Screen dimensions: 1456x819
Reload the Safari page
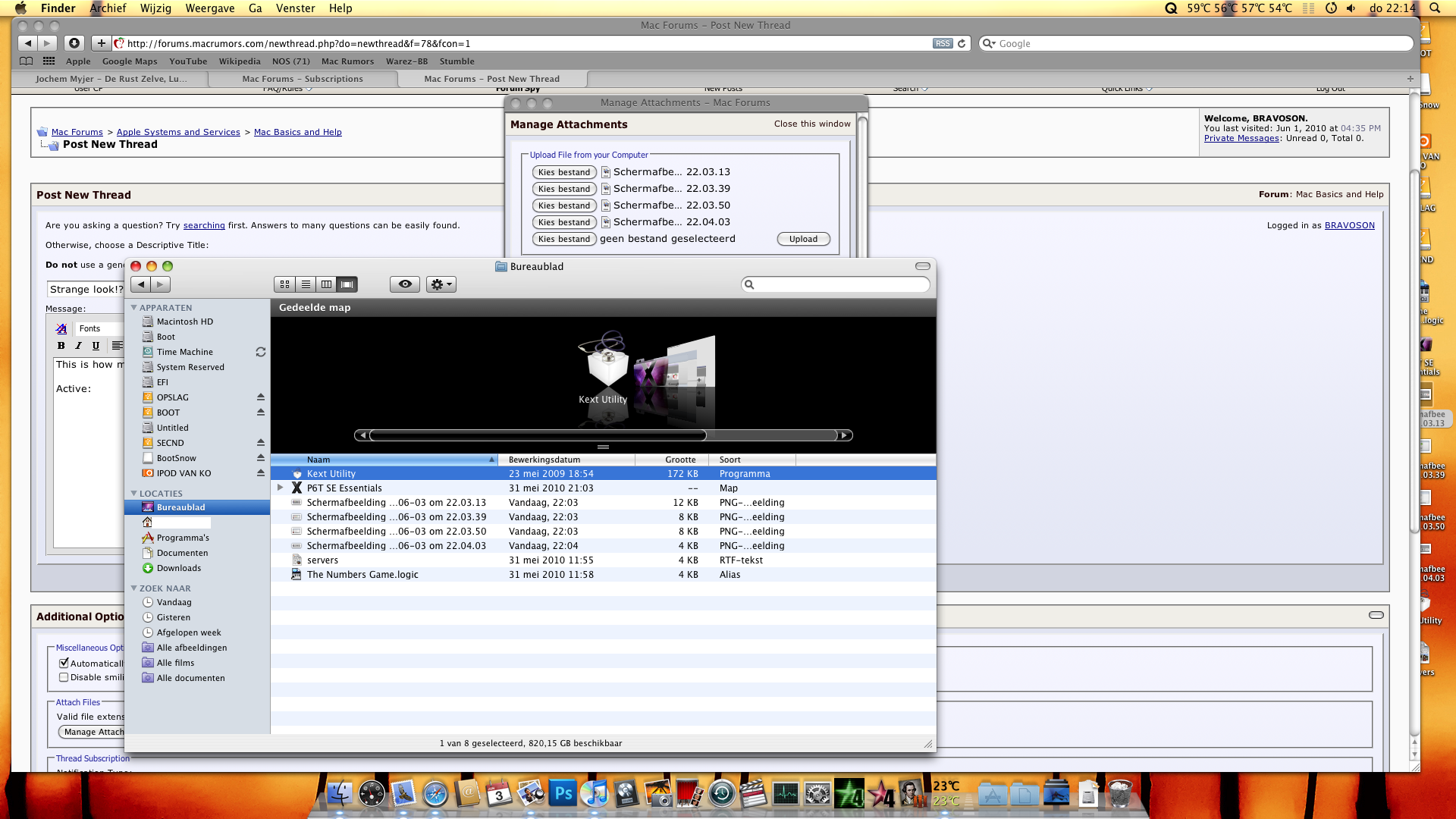tap(962, 44)
